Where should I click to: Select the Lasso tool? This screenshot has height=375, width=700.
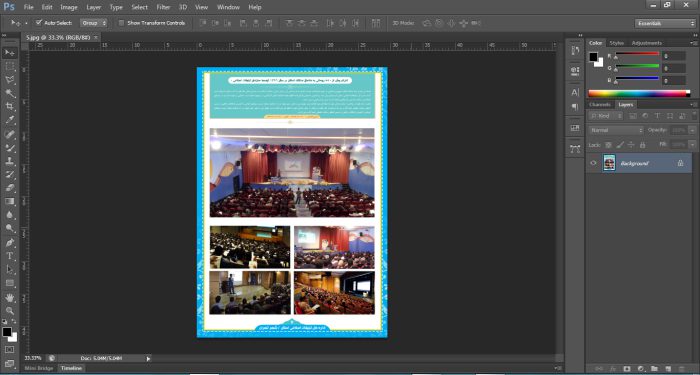pyautogui.click(x=10, y=80)
